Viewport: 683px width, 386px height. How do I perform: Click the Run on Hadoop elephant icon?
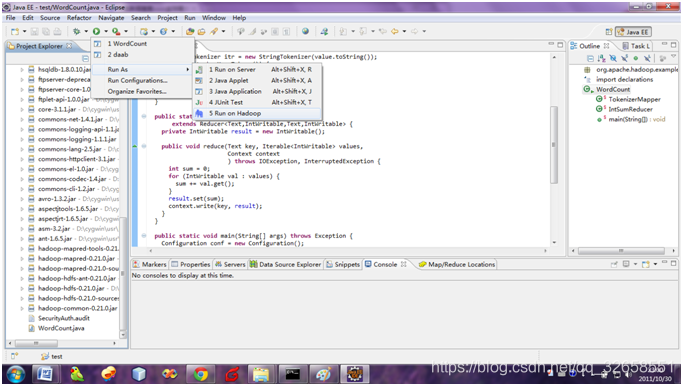[199, 113]
